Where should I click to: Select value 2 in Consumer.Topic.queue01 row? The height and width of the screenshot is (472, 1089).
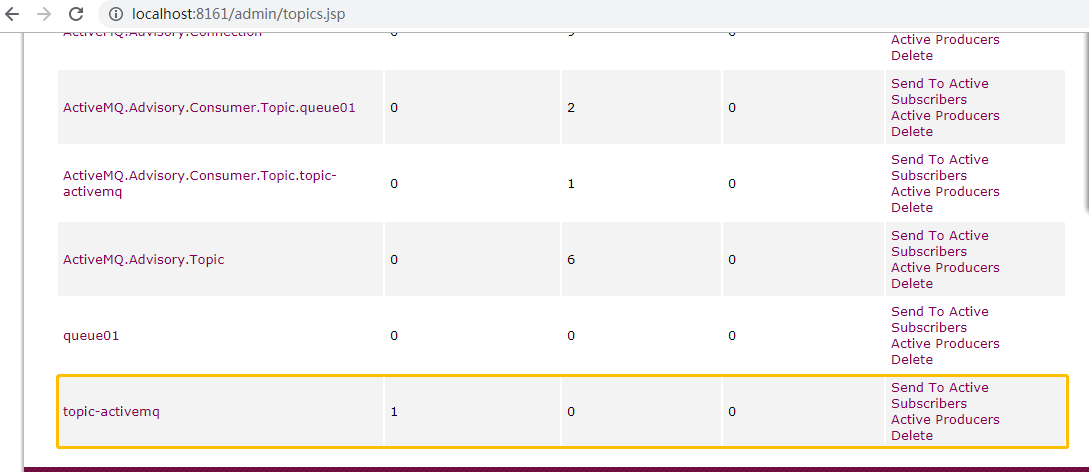pyautogui.click(x=571, y=108)
